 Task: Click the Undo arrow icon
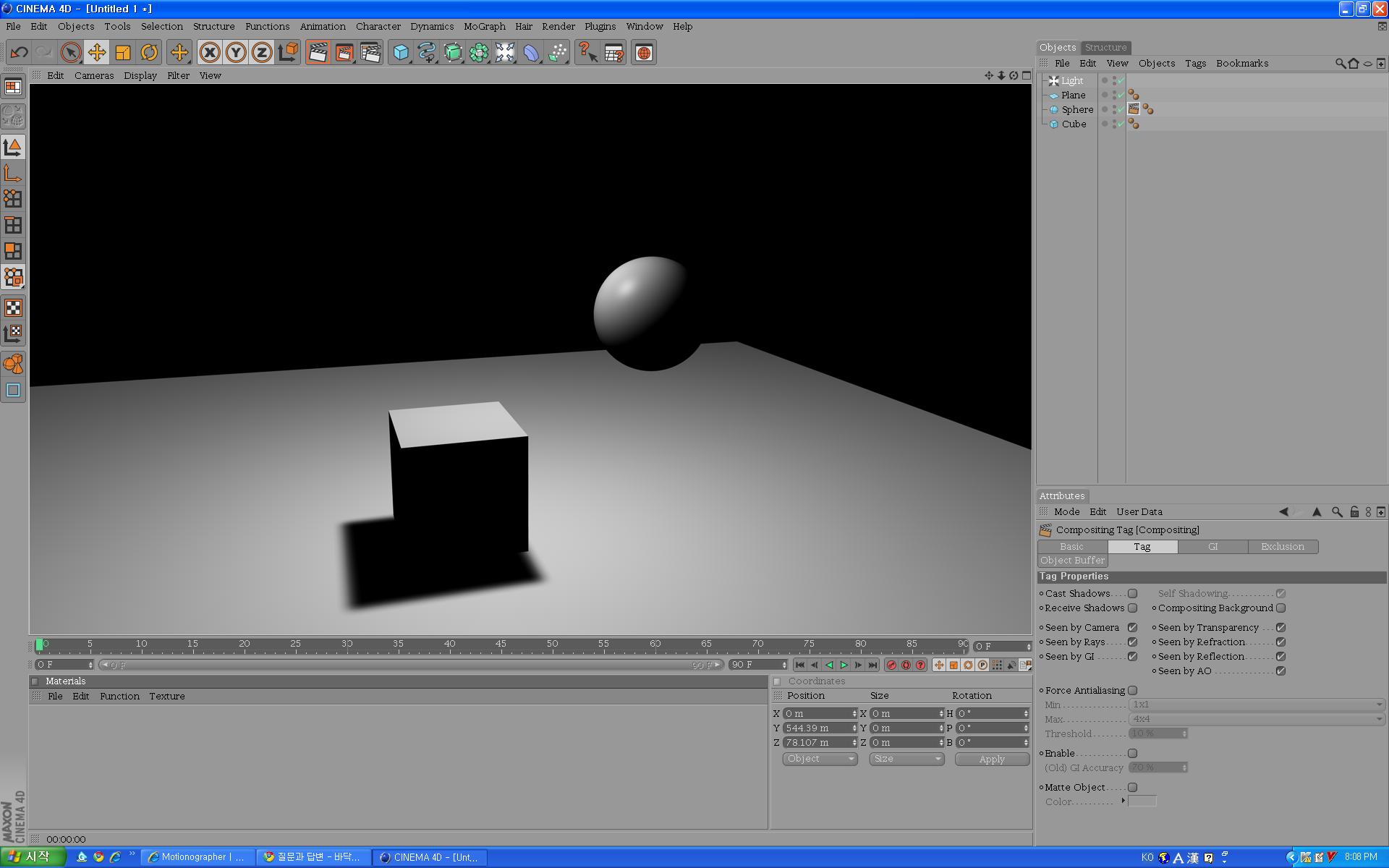[x=20, y=52]
